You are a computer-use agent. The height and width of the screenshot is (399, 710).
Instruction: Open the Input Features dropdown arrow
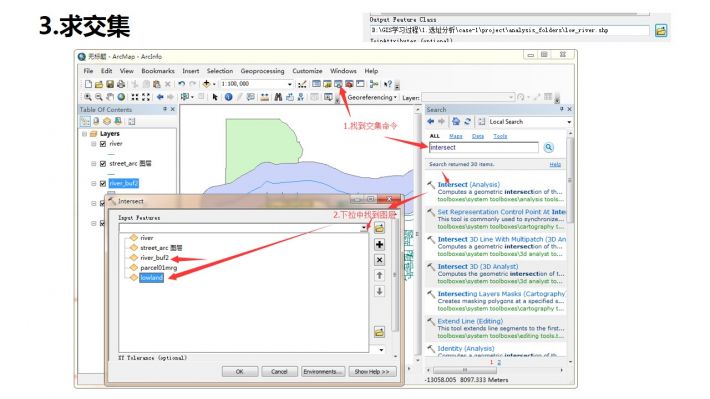[x=364, y=228]
